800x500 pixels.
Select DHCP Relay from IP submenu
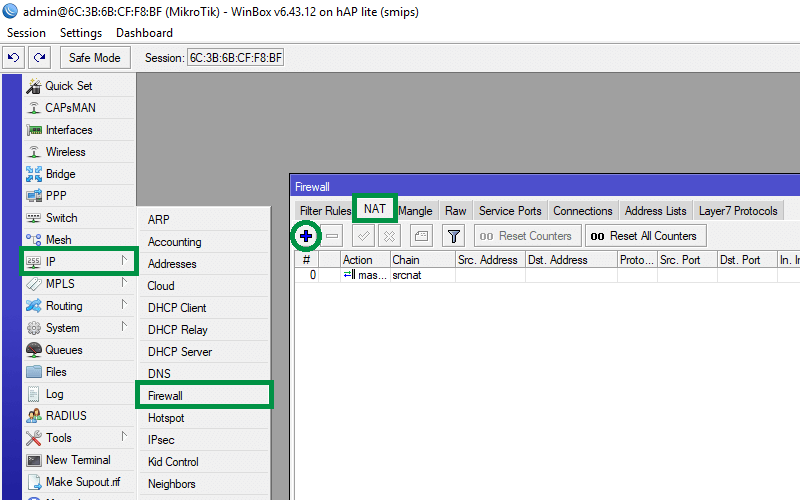pyautogui.click(x=204, y=329)
